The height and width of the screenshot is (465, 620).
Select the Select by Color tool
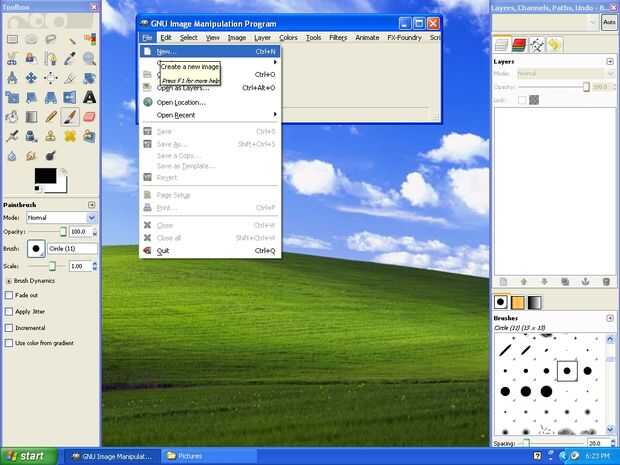pos(89,39)
